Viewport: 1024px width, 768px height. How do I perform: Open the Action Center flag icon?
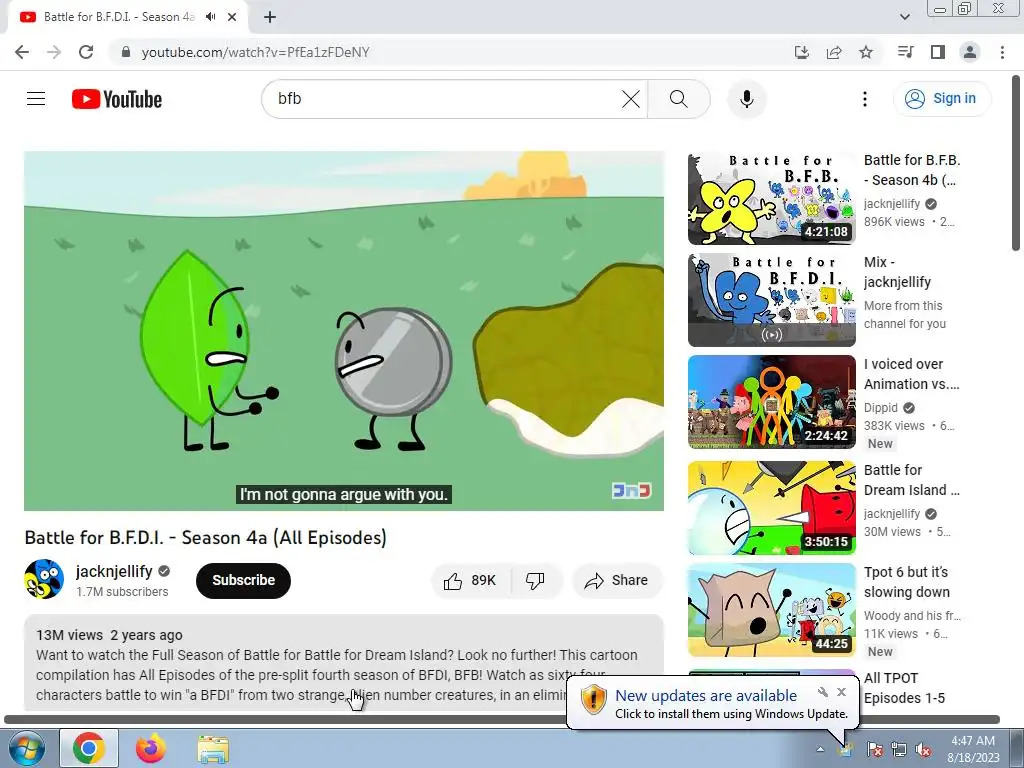tap(875, 749)
